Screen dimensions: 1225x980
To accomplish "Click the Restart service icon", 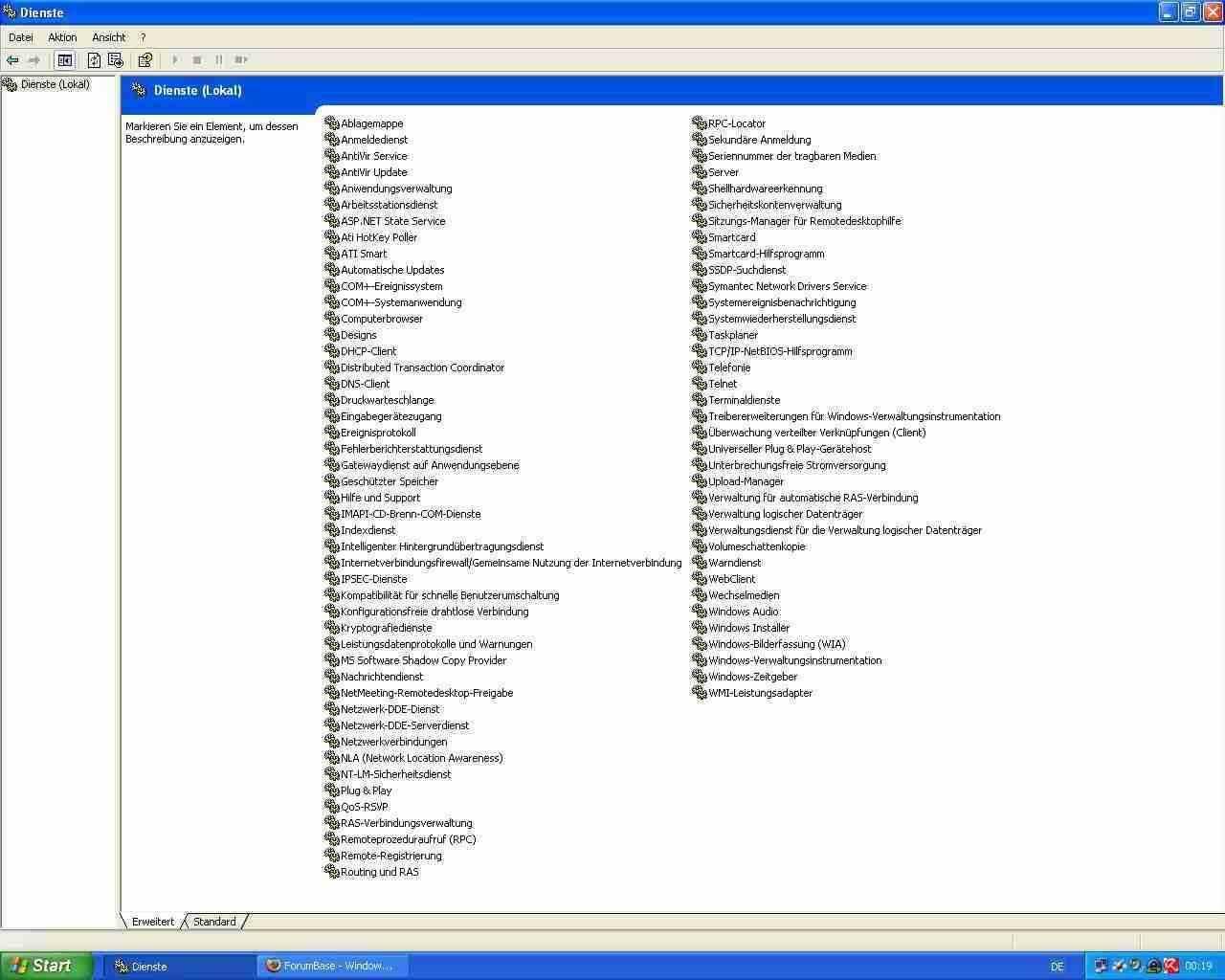I will [x=241, y=60].
